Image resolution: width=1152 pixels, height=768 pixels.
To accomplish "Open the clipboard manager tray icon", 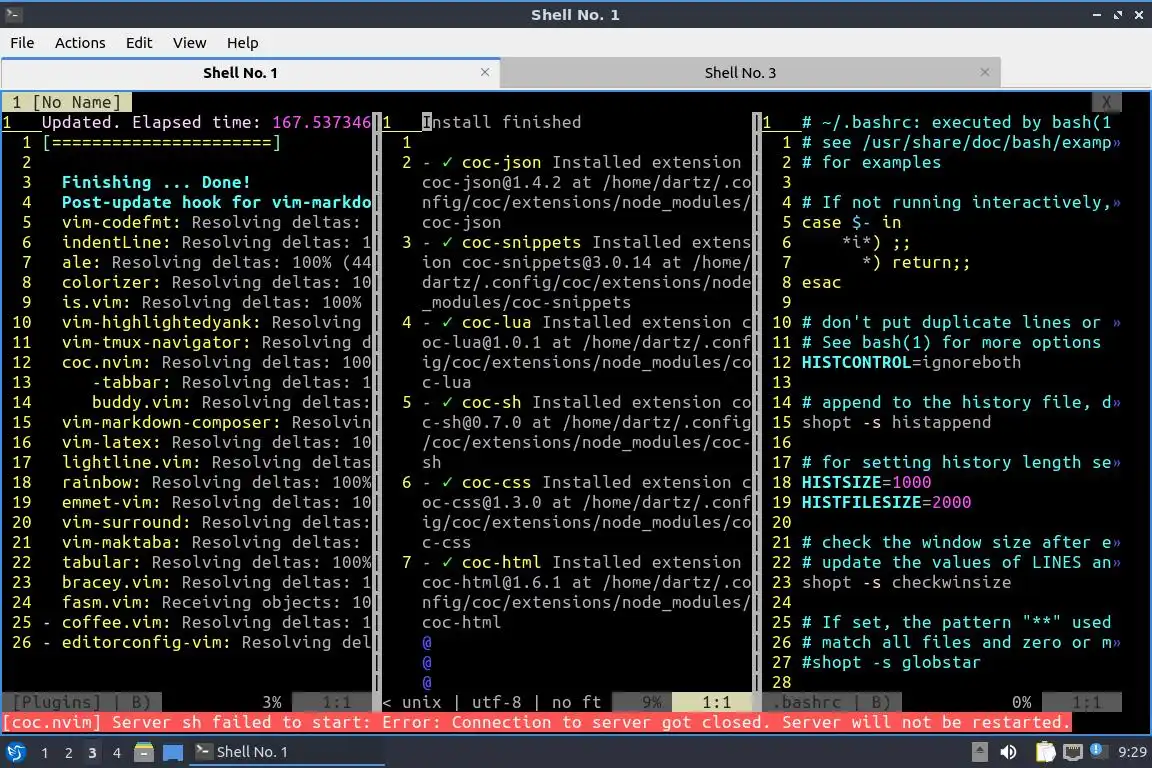I will pyautogui.click(x=1045, y=752).
